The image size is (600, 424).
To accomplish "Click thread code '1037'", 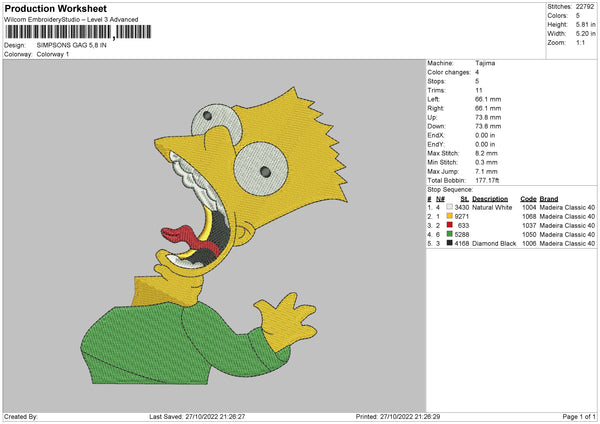I will (529, 225).
